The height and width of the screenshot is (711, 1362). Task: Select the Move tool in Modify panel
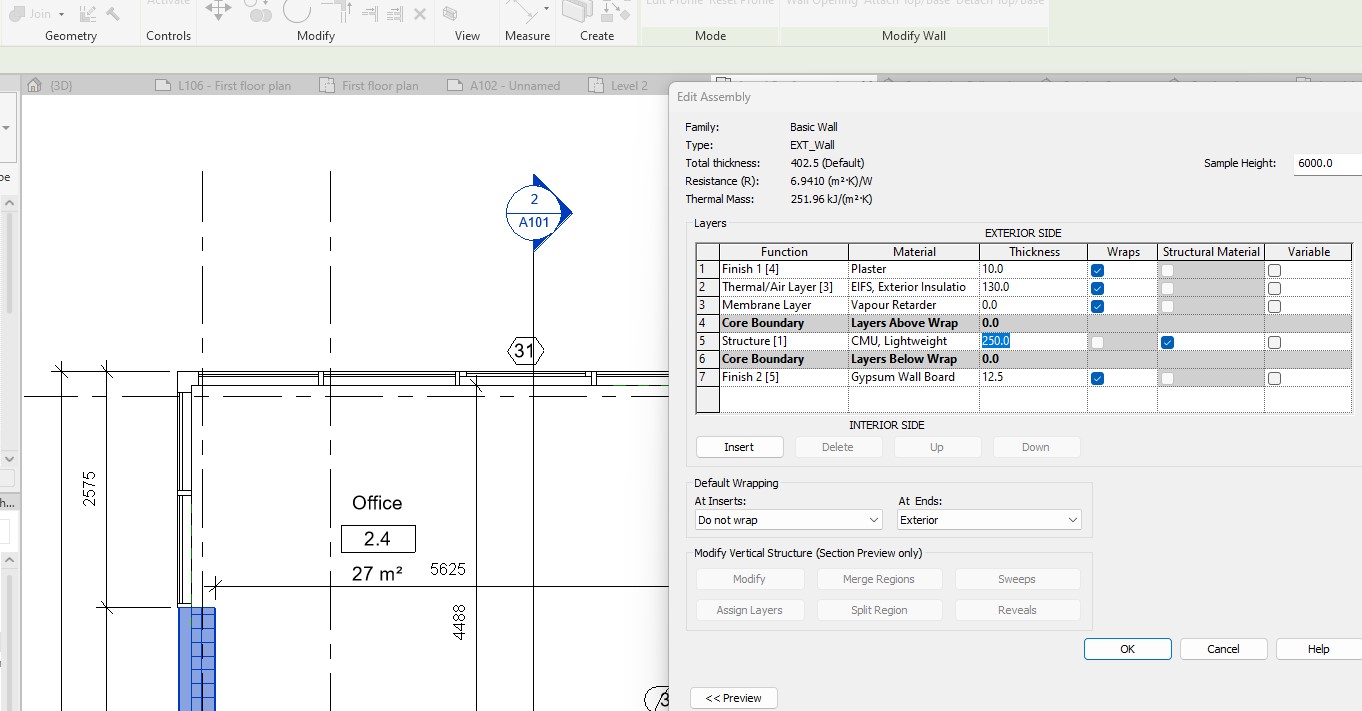[x=218, y=11]
